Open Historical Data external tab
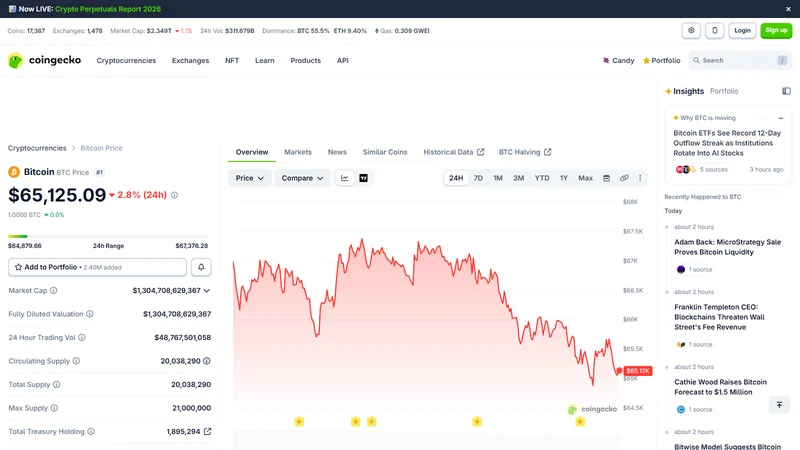 (x=454, y=152)
